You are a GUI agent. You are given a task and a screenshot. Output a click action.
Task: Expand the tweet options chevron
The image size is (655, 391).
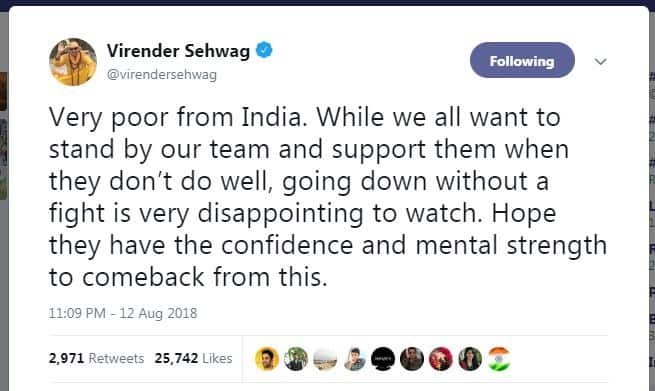[x=600, y=62]
